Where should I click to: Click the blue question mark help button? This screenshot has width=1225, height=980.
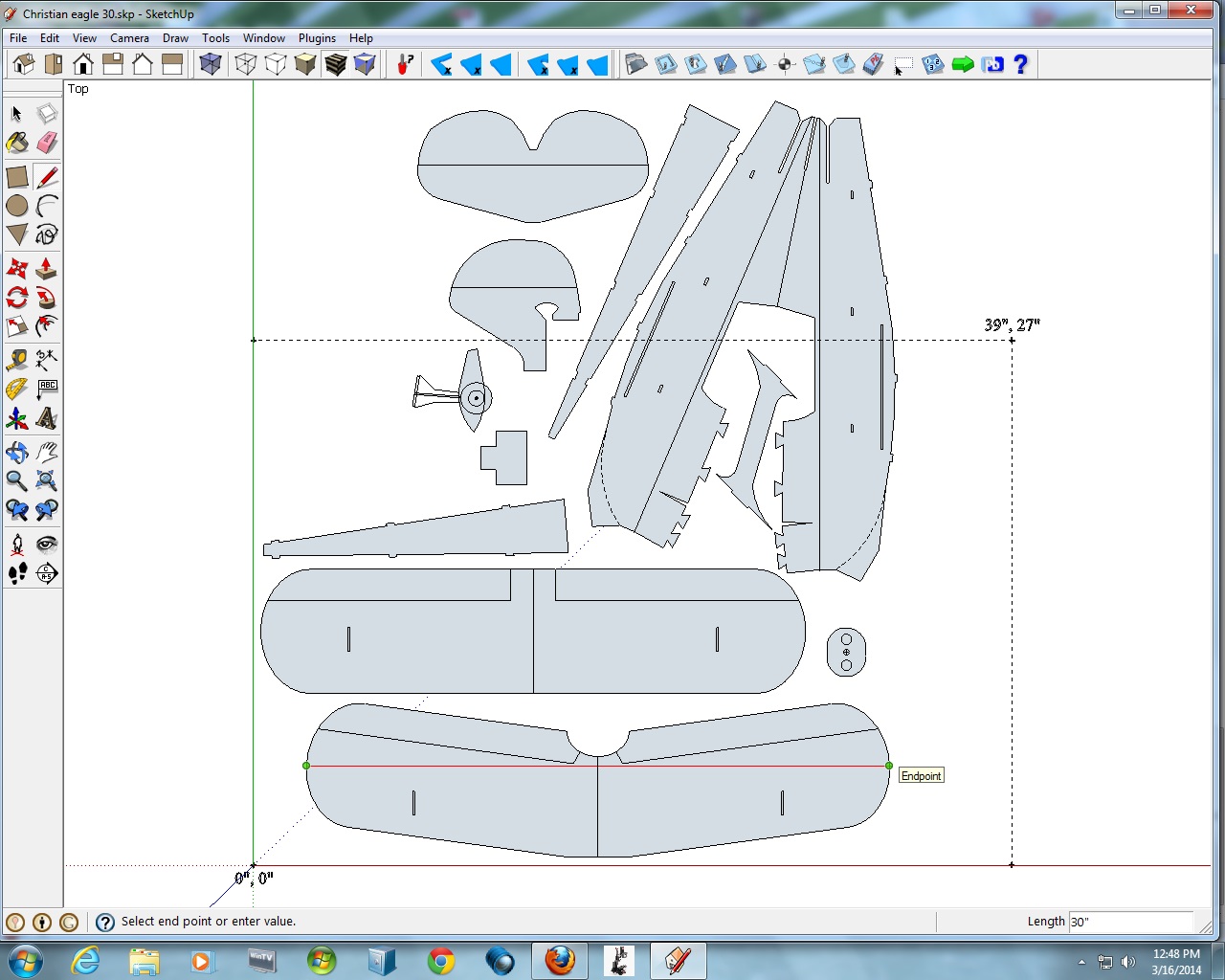1021,64
